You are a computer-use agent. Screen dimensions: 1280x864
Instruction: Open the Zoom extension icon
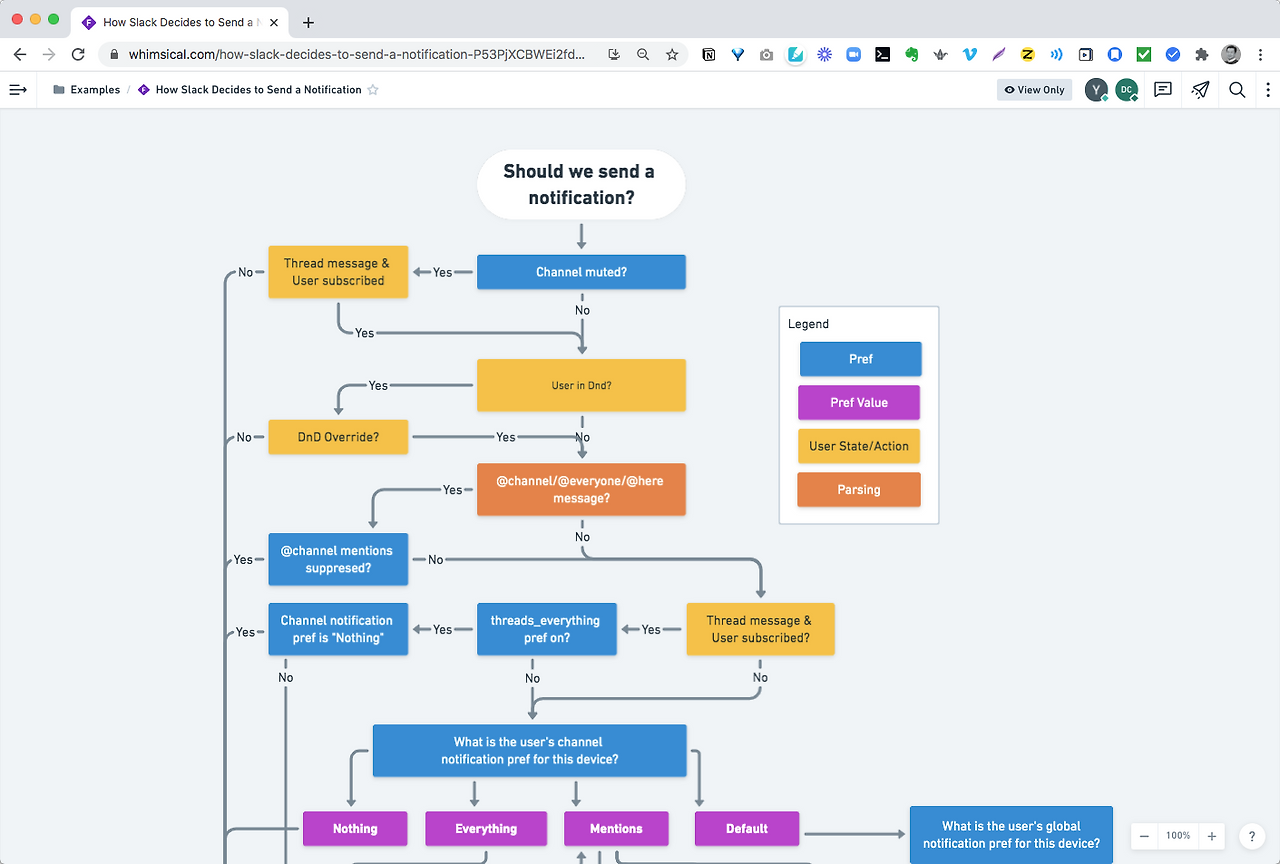click(x=854, y=55)
